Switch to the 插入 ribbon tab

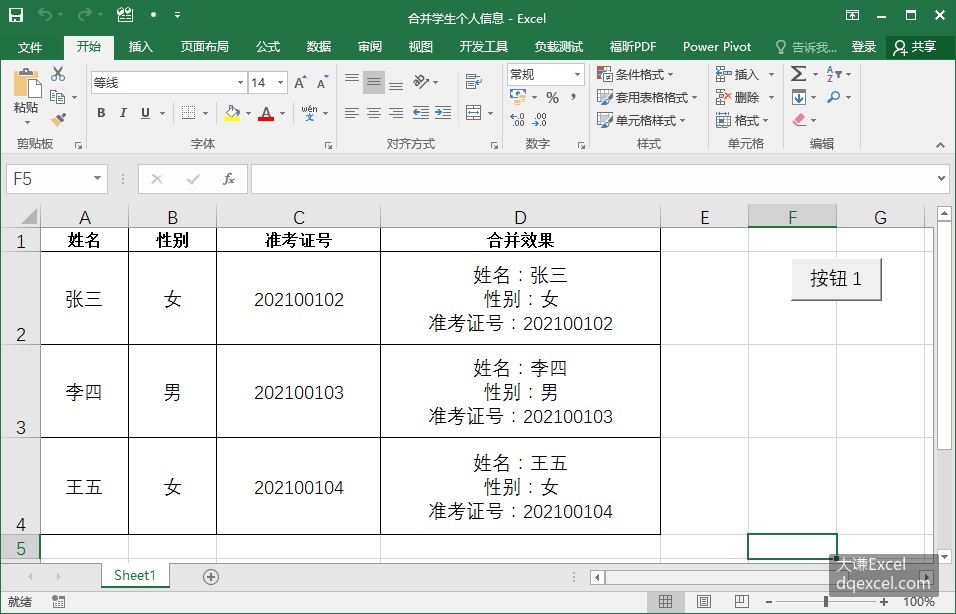pos(141,47)
